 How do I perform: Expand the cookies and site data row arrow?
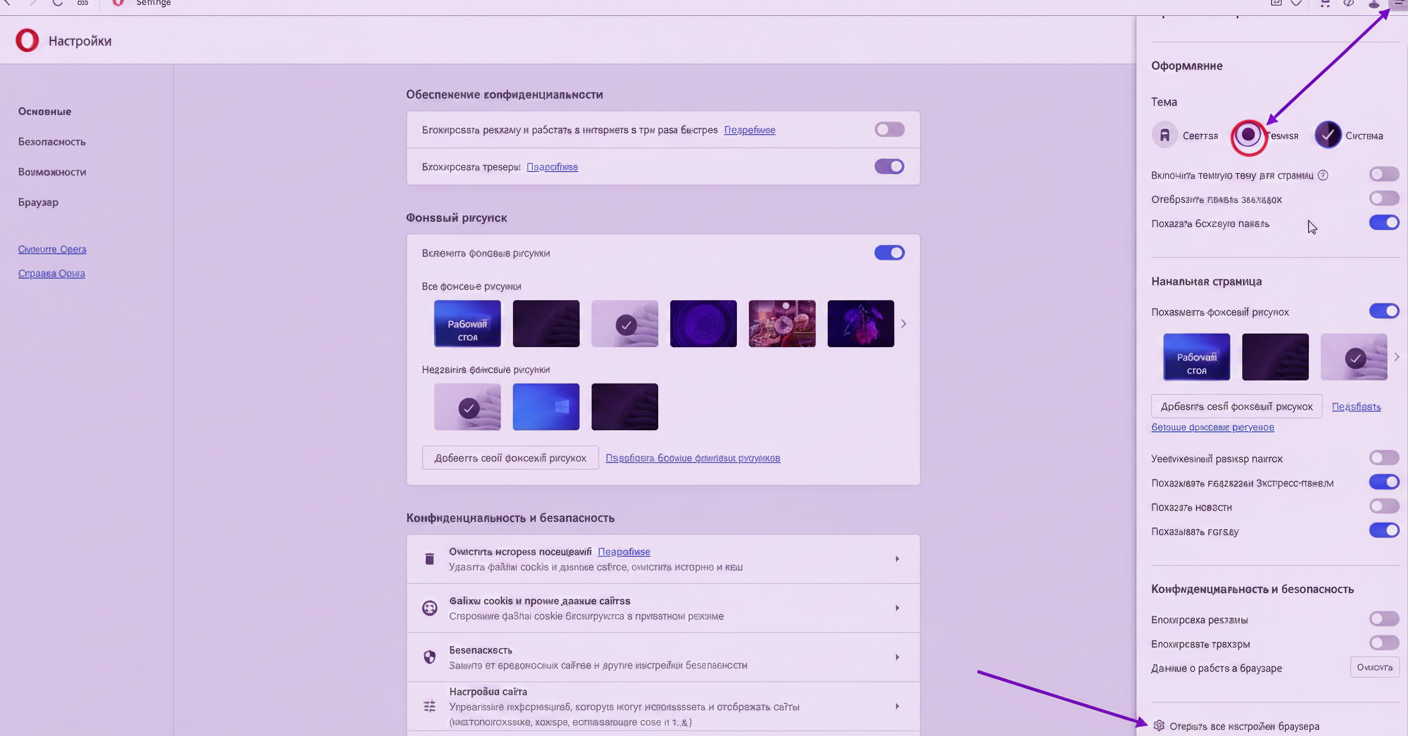tap(897, 608)
